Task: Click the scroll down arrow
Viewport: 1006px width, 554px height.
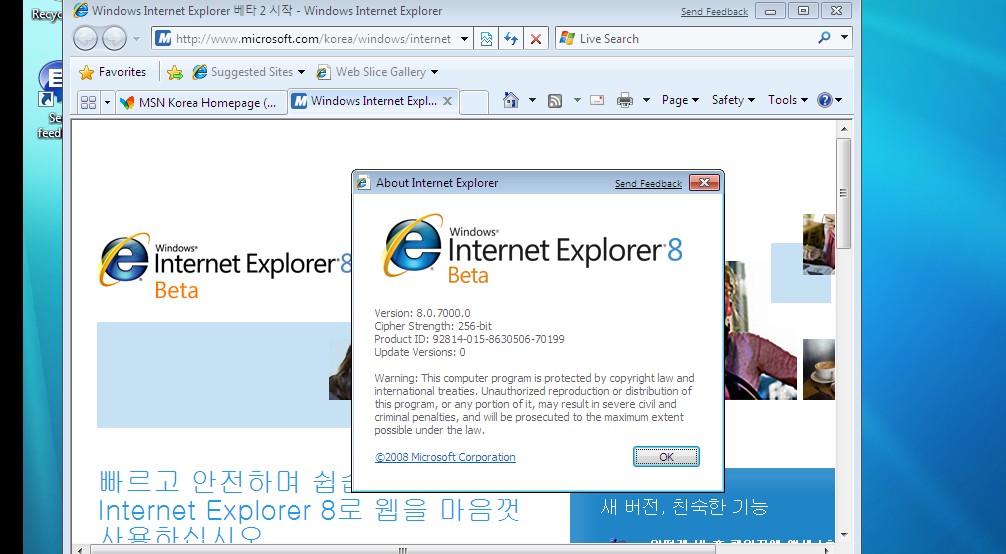Action: [844, 534]
